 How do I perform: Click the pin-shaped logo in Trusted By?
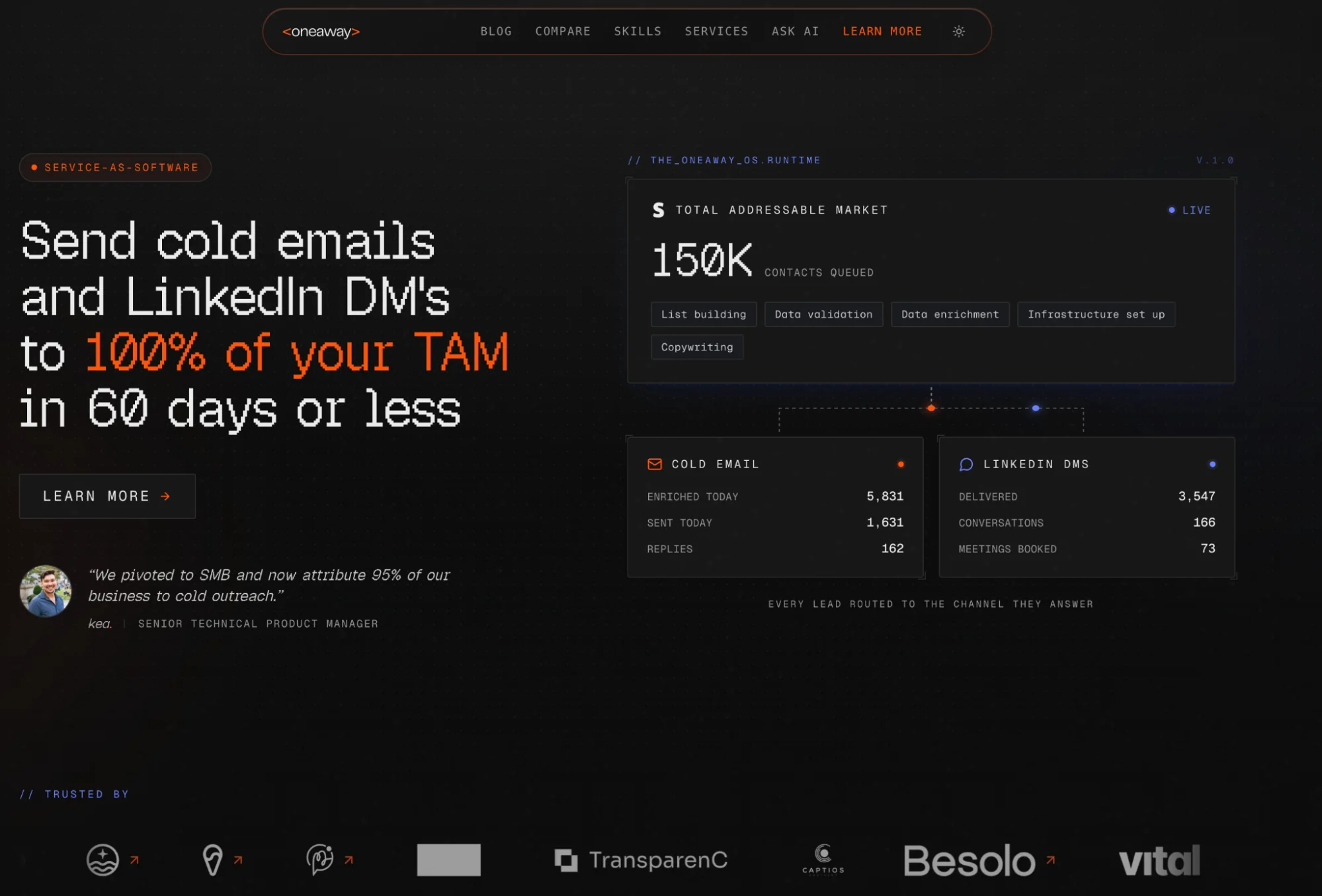212,860
